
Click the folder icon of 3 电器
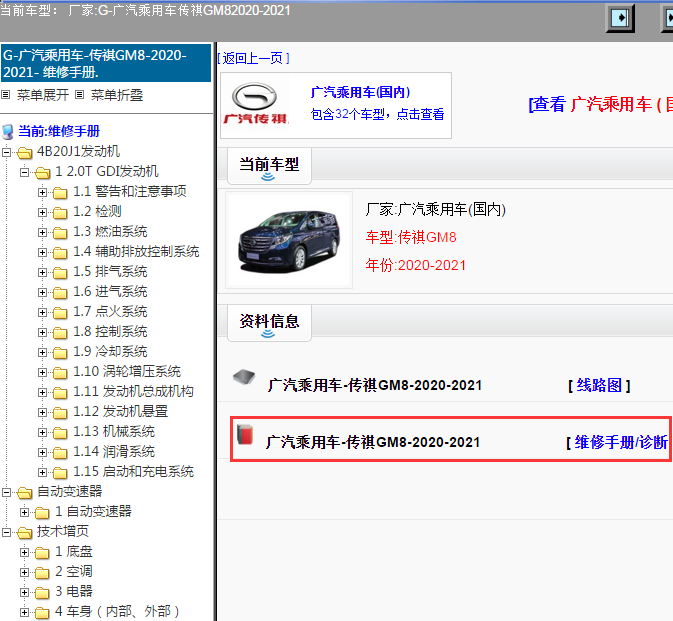(x=42, y=593)
